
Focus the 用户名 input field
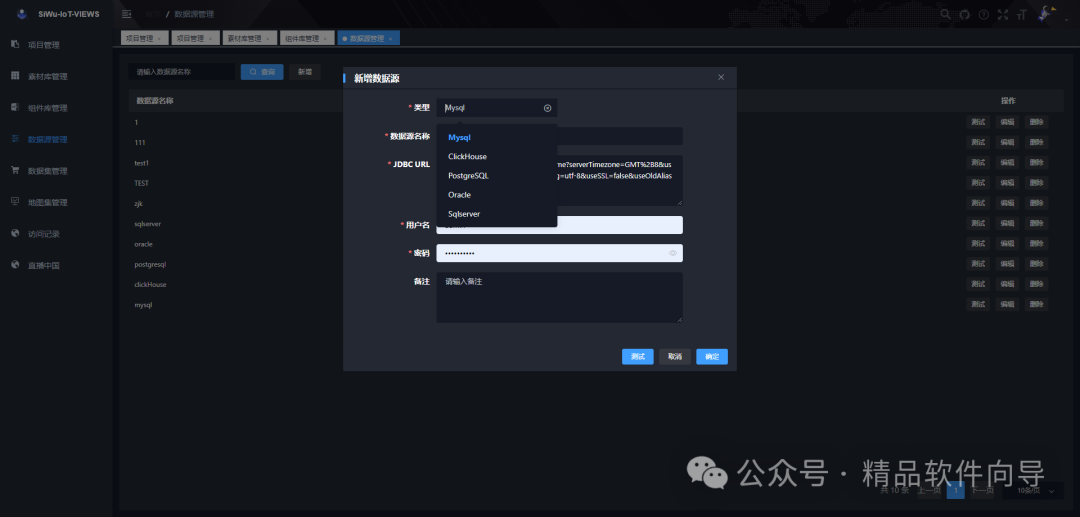(559, 225)
